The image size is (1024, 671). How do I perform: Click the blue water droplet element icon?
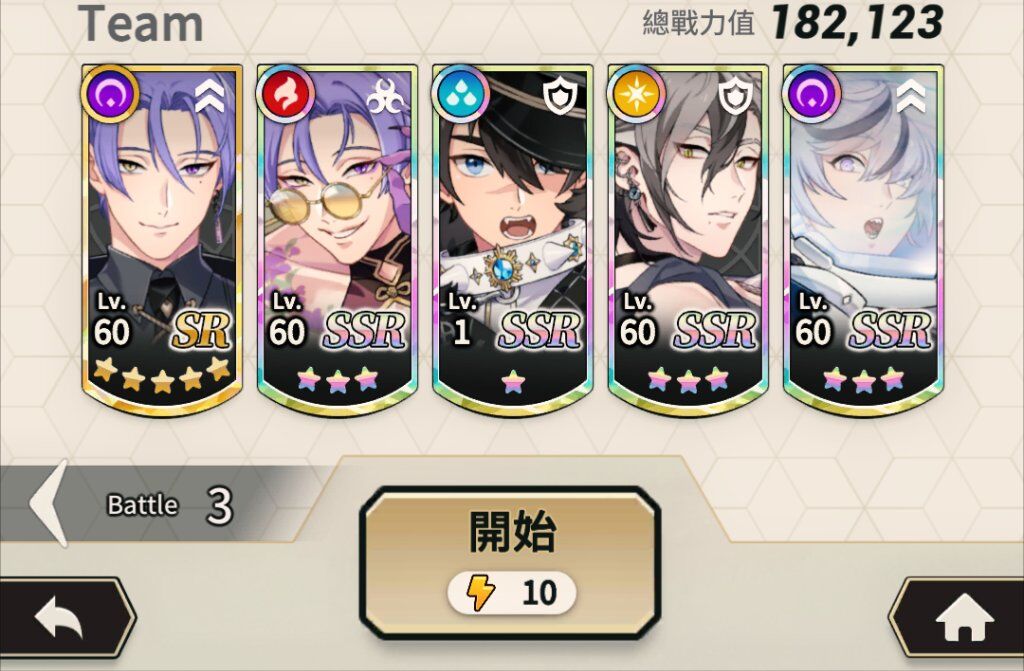click(x=460, y=93)
